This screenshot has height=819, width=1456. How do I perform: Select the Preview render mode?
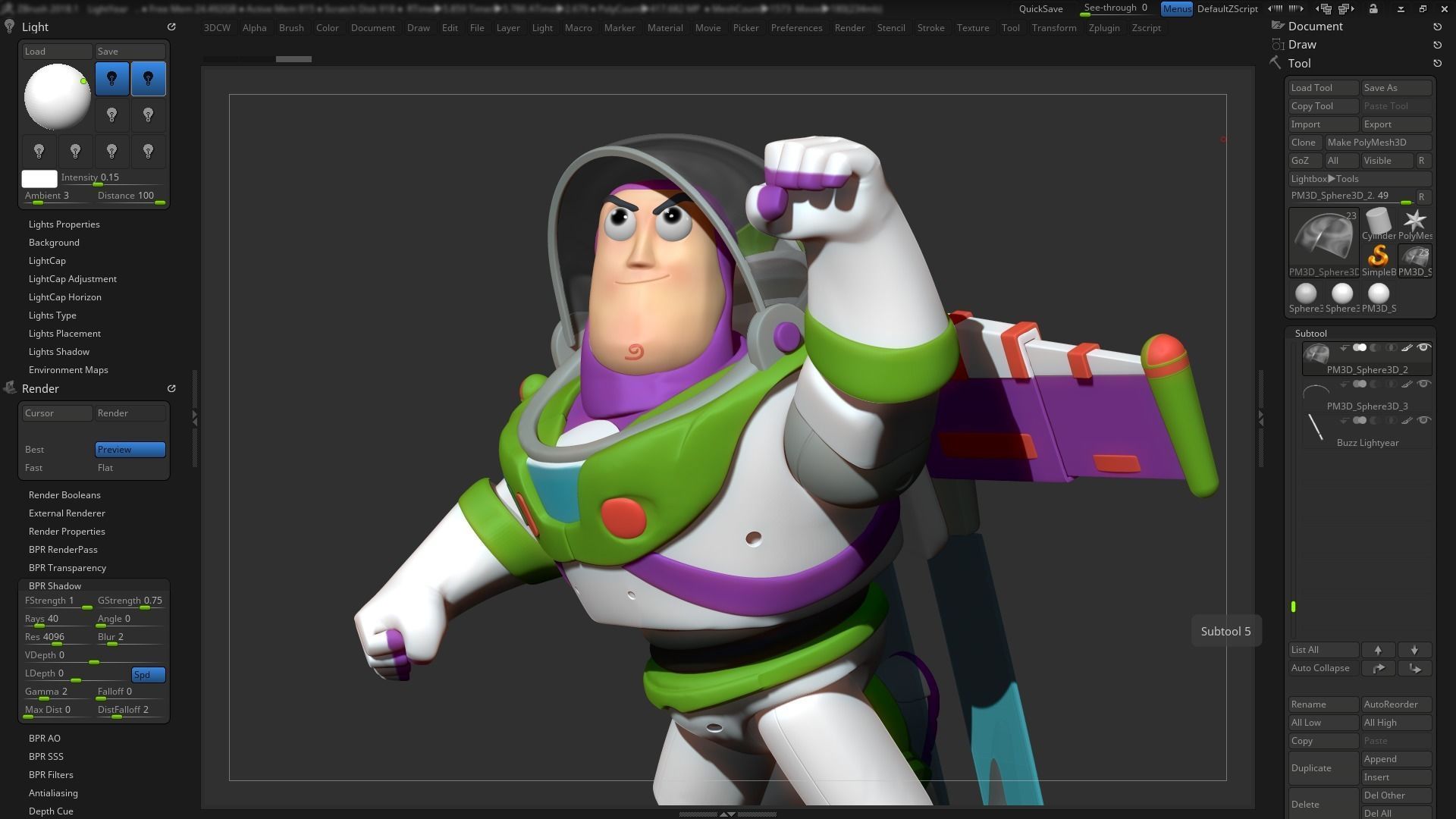[130, 450]
